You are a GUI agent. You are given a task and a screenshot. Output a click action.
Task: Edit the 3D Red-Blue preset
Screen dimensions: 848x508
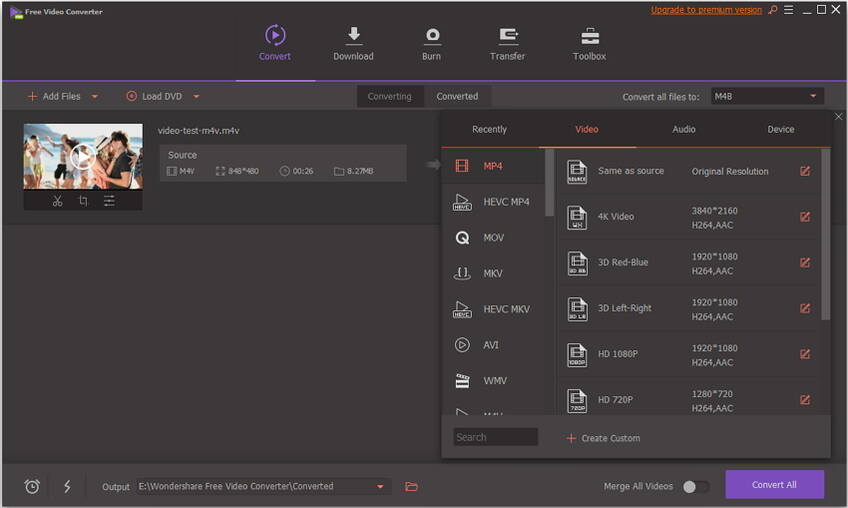coord(805,262)
